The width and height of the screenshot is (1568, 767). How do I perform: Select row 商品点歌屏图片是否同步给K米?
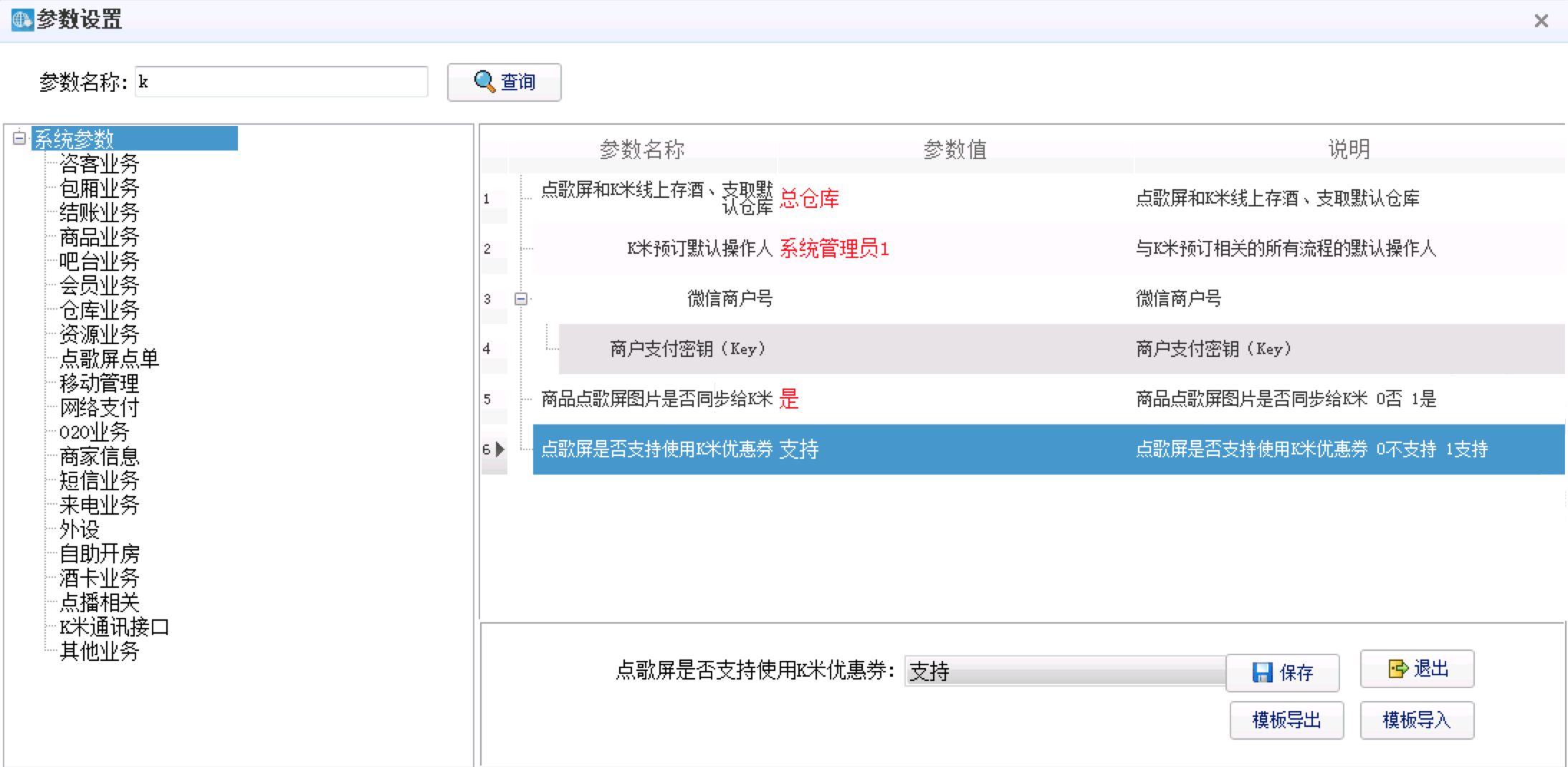point(1048,399)
